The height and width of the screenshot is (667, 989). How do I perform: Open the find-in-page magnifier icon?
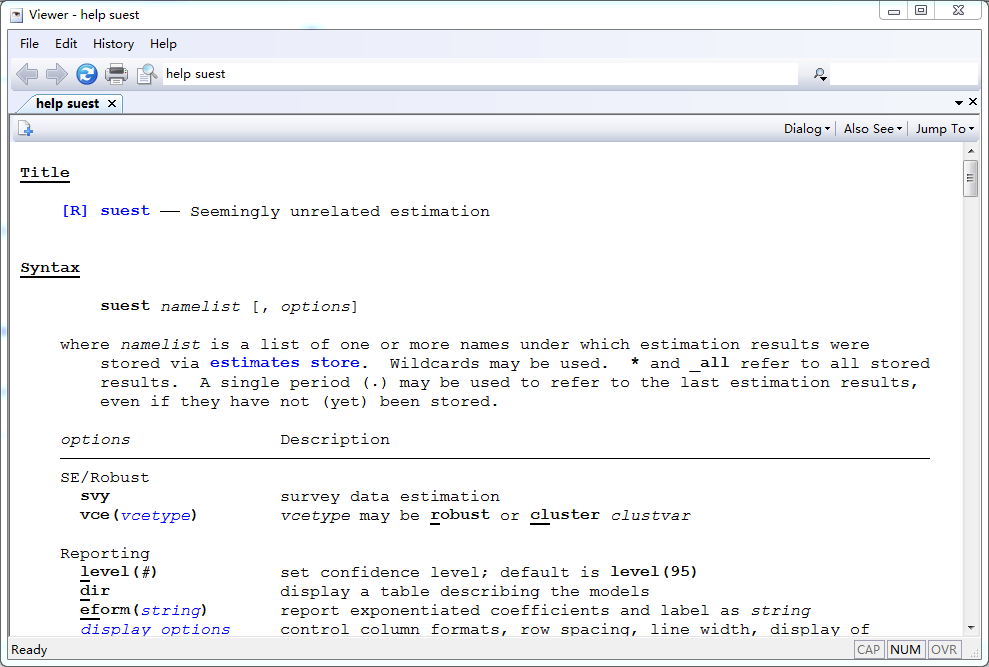click(147, 74)
